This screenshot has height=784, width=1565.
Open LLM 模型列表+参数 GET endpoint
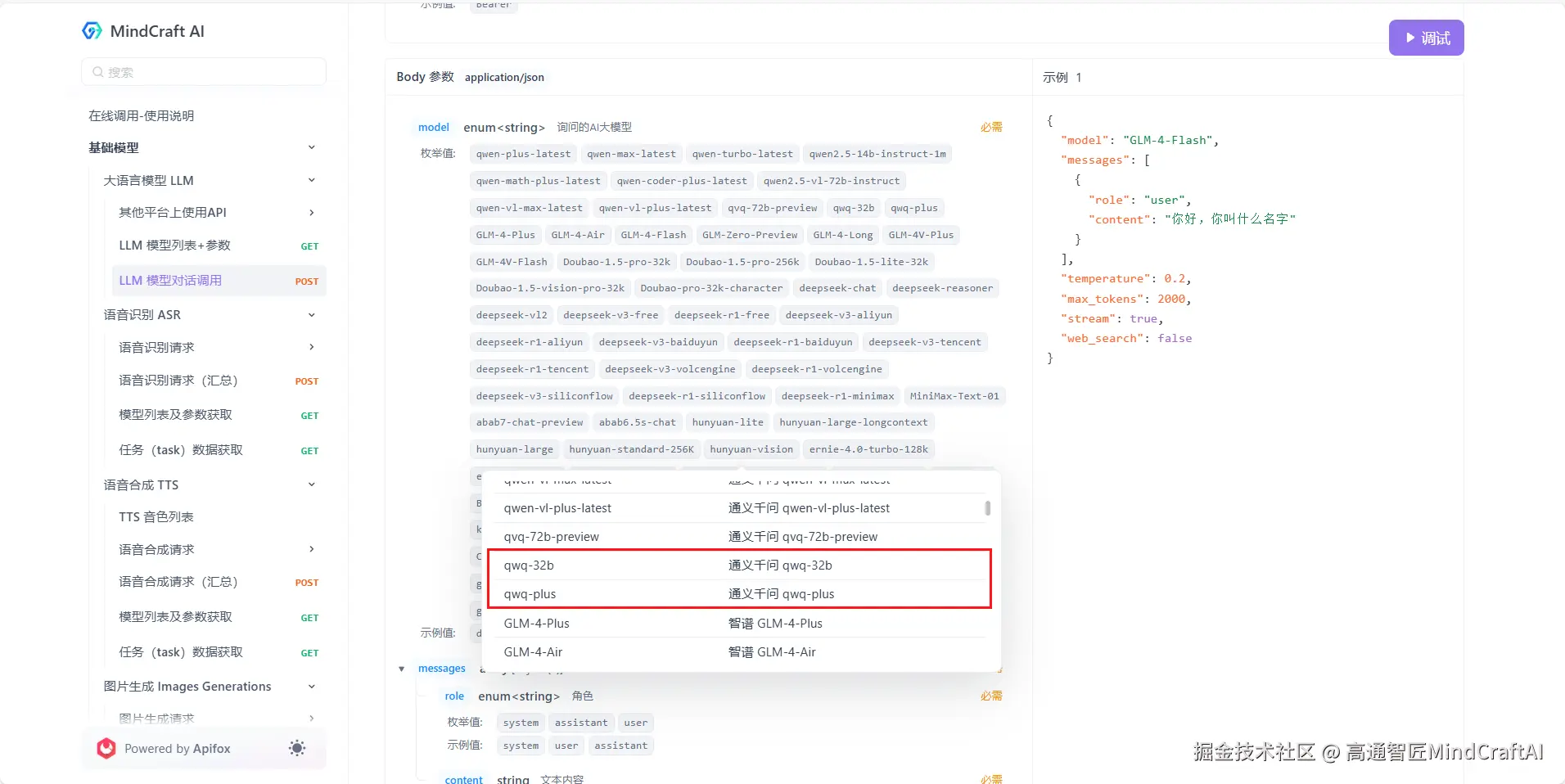pos(219,246)
